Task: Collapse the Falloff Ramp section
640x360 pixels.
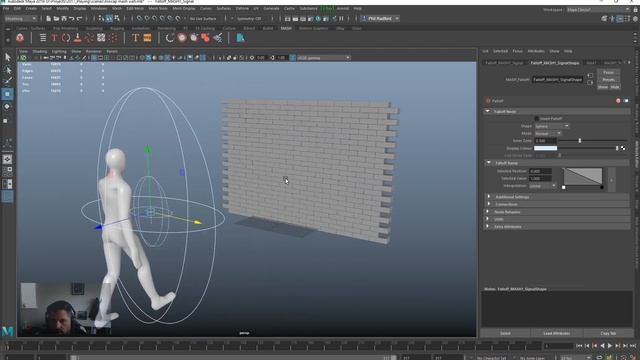Action: click(556, 163)
